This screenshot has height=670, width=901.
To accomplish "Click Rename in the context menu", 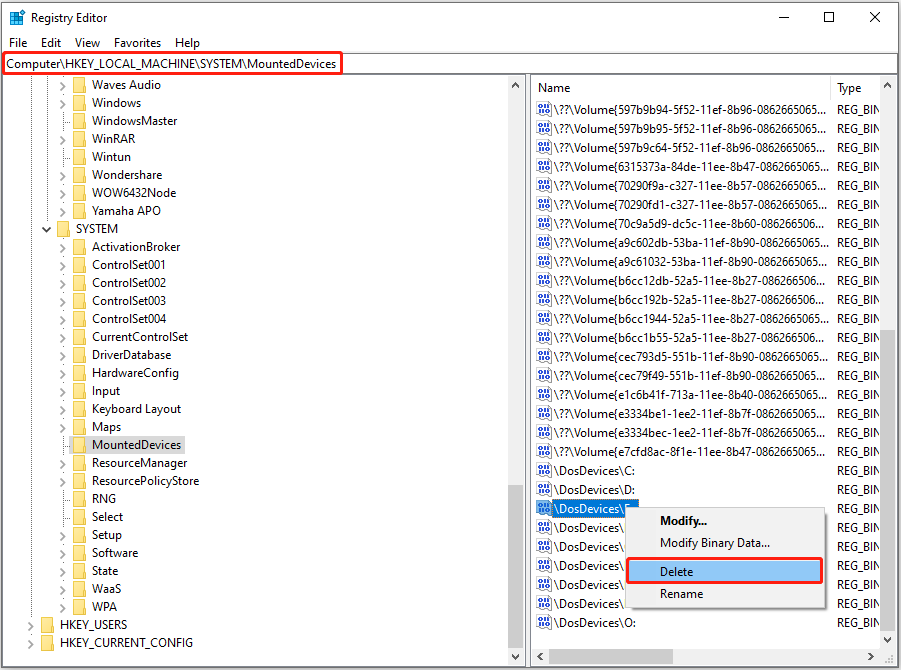I will (x=681, y=594).
